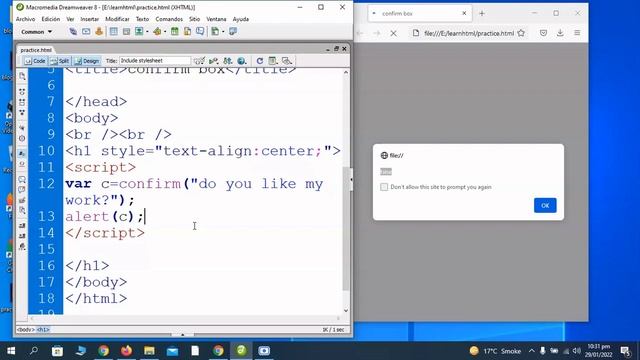The height and width of the screenshot is (360, 640).
Task: Open Edición menu
Action: [51, 19]
